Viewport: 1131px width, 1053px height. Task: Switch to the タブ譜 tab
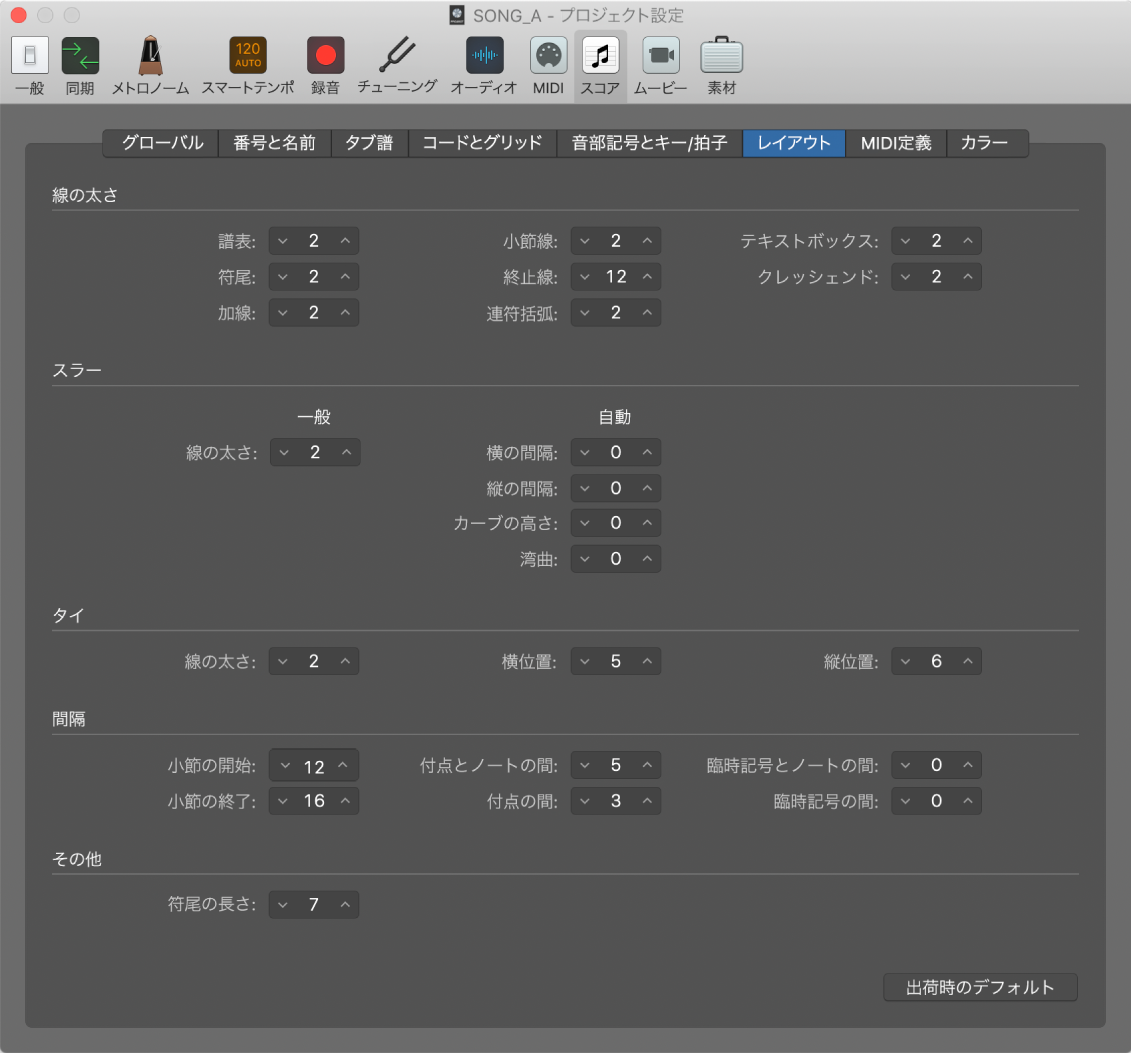pyautogui.click(x=369, y=143)
